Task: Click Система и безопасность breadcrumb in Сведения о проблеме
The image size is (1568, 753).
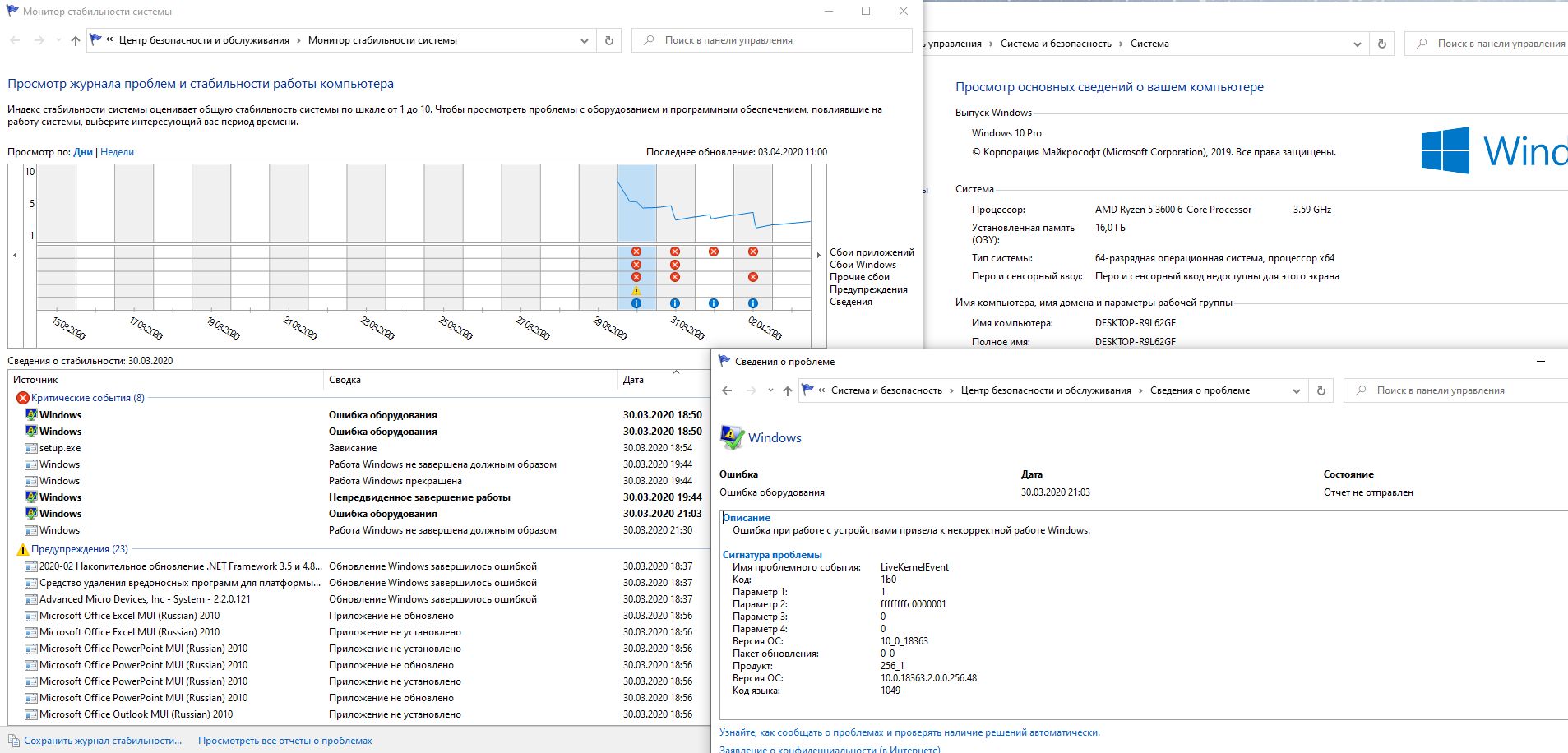Action: pos(886,390)
